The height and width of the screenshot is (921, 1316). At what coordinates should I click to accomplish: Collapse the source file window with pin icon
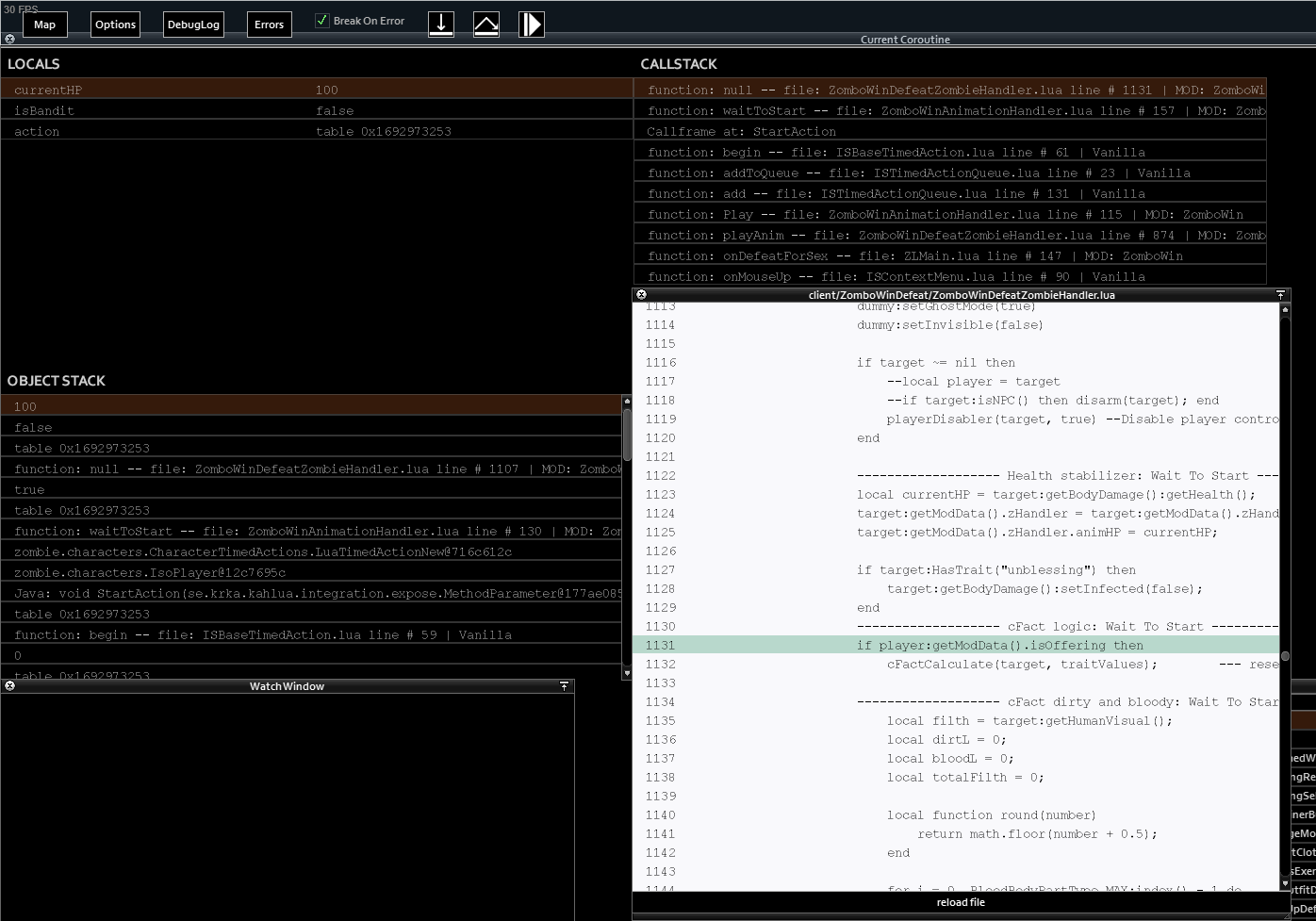click(1280, 295)
